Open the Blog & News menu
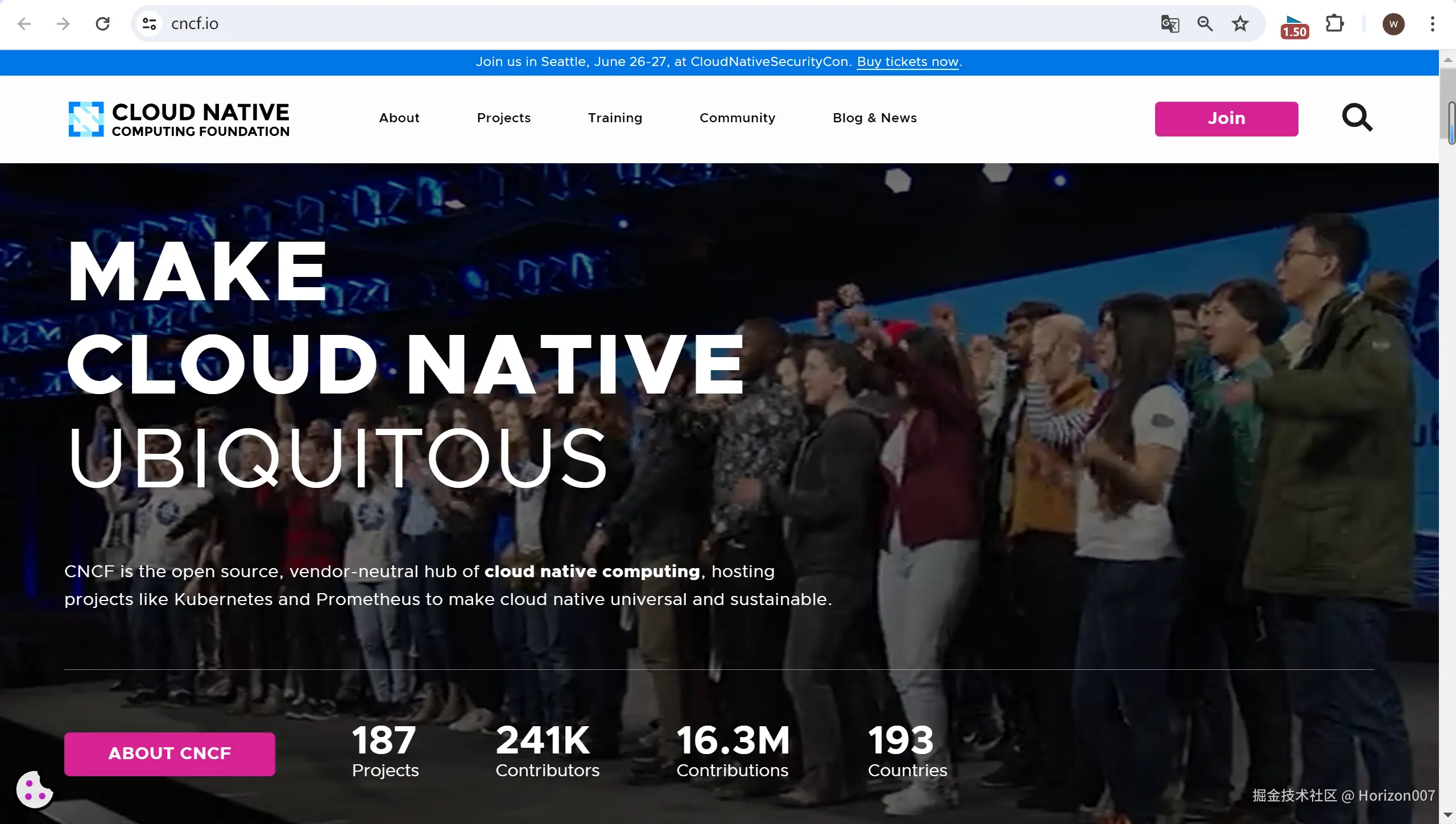The height and width of the screenshot is (824, 1456). point(875,118)
